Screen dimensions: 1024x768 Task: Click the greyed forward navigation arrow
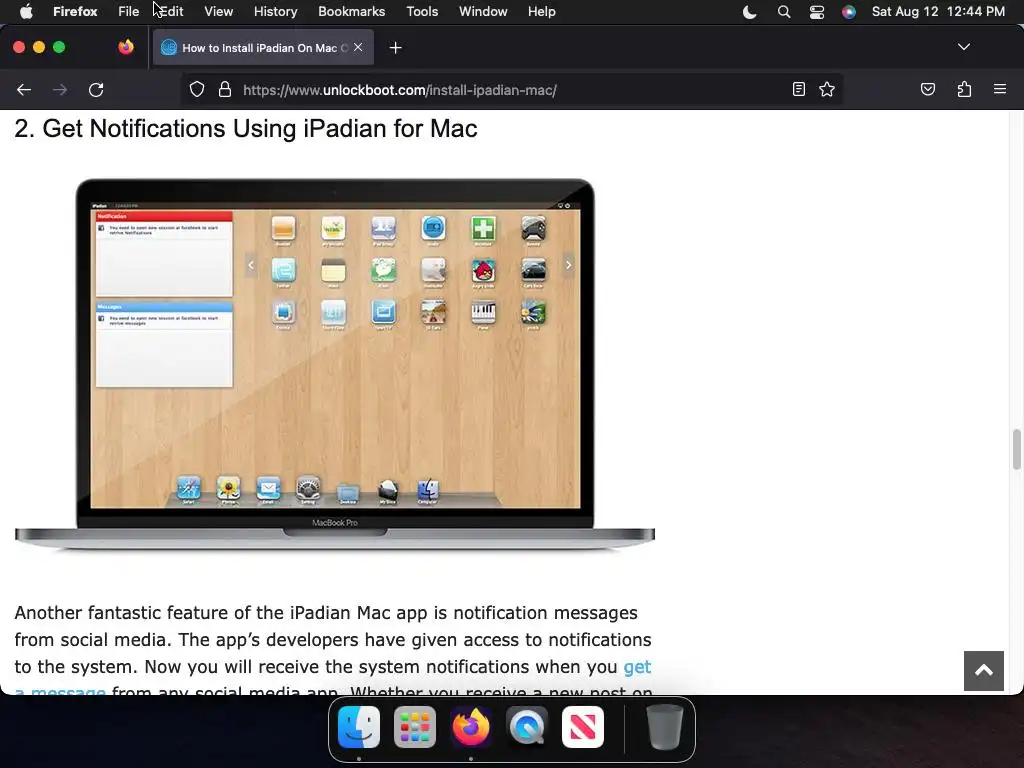coord(60,89)
